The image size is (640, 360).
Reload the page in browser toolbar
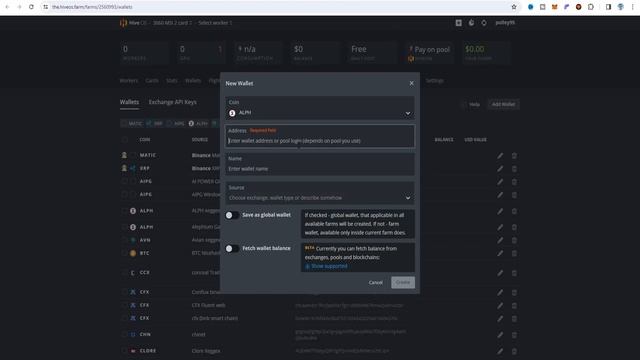coord(31,7)
